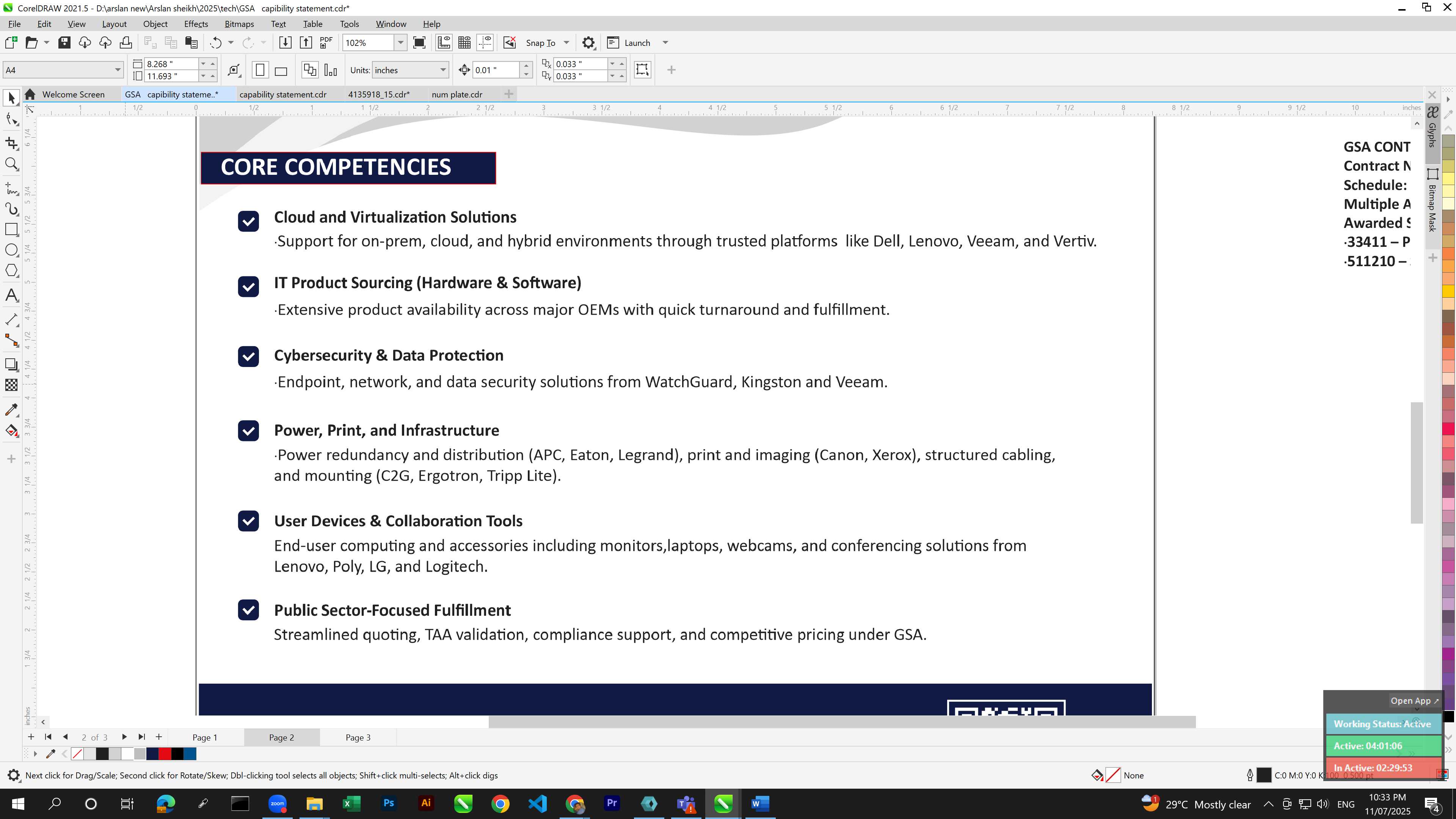The height and width of the screenshot is (819, 1456).
Task: Toggle Snap Off button
Action: tap(510, 42)
